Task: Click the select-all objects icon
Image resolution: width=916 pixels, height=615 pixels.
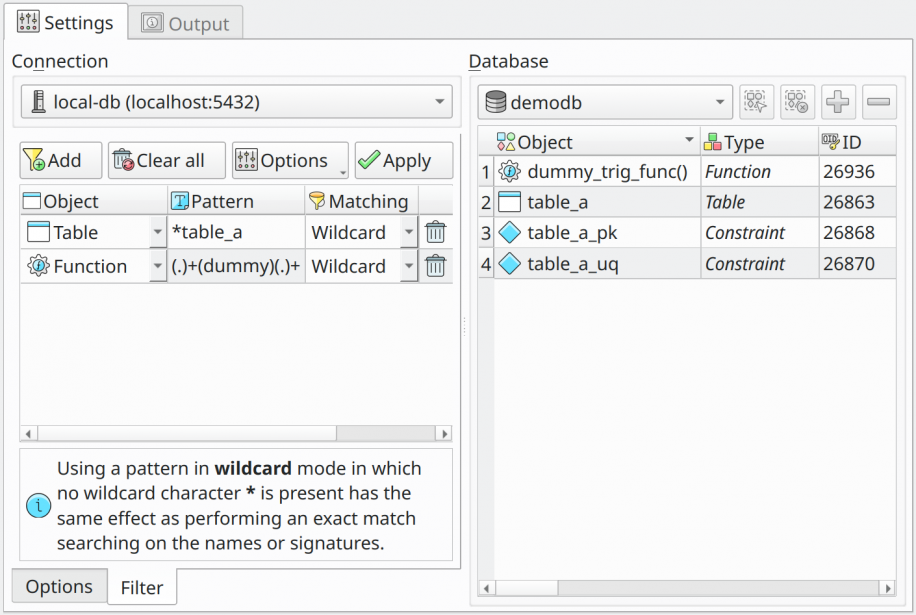Action: [756, 102]
